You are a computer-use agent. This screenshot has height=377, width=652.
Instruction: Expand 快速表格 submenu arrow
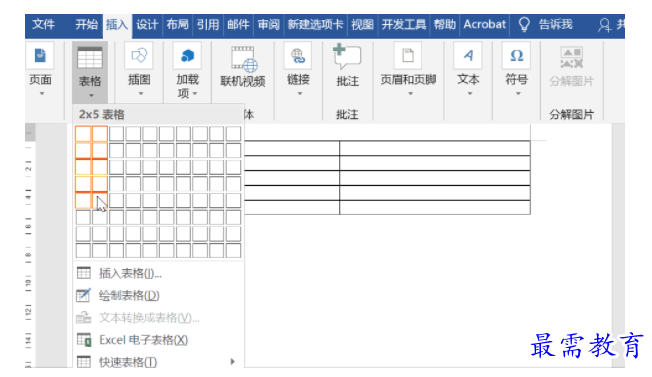tap(232, 362)
